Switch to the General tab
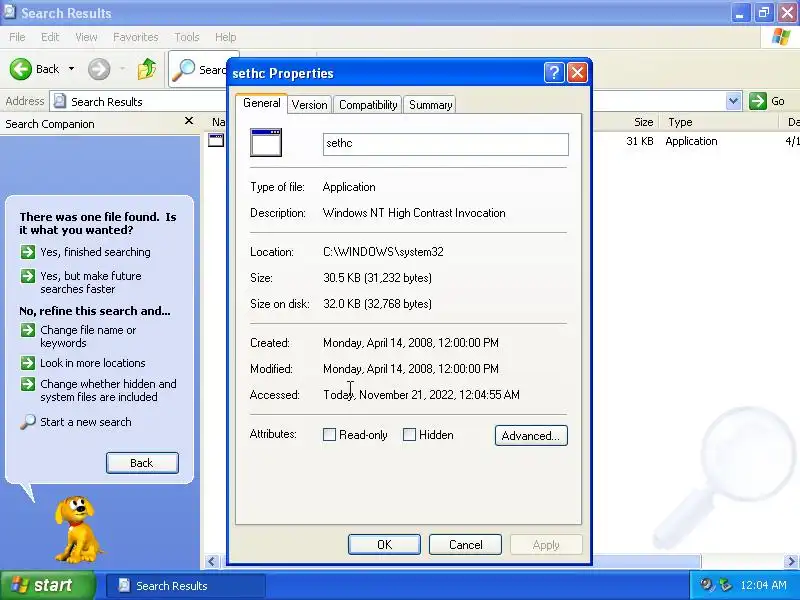 click(x=261, y=103)
